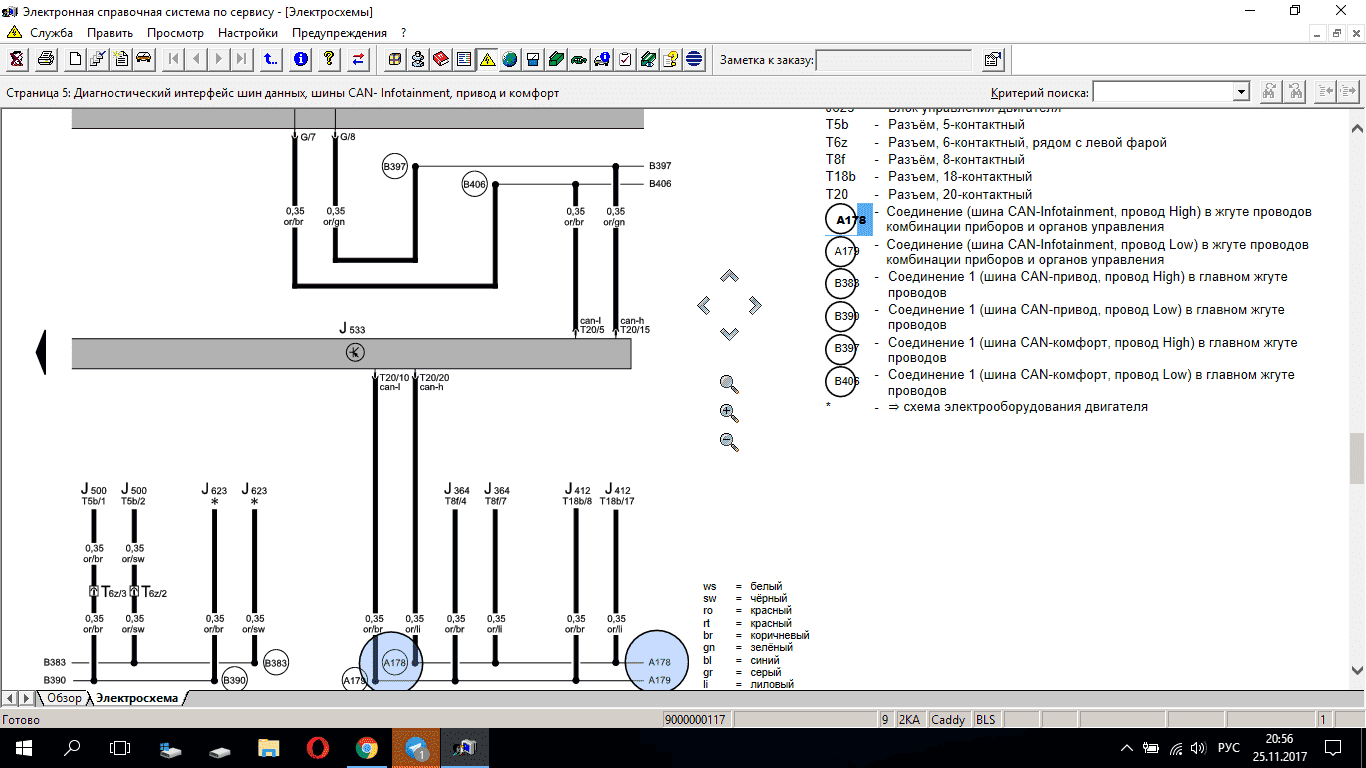Image resolution: width=1366 pixels, height=768 pixels.
Task: Open the Предупреждения menu
Action: pyautogui.click(x=338, y=33)
